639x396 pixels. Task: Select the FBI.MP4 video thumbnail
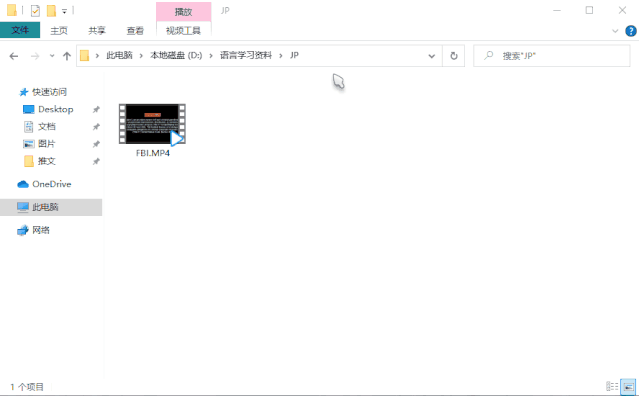[x=152, y=124]
